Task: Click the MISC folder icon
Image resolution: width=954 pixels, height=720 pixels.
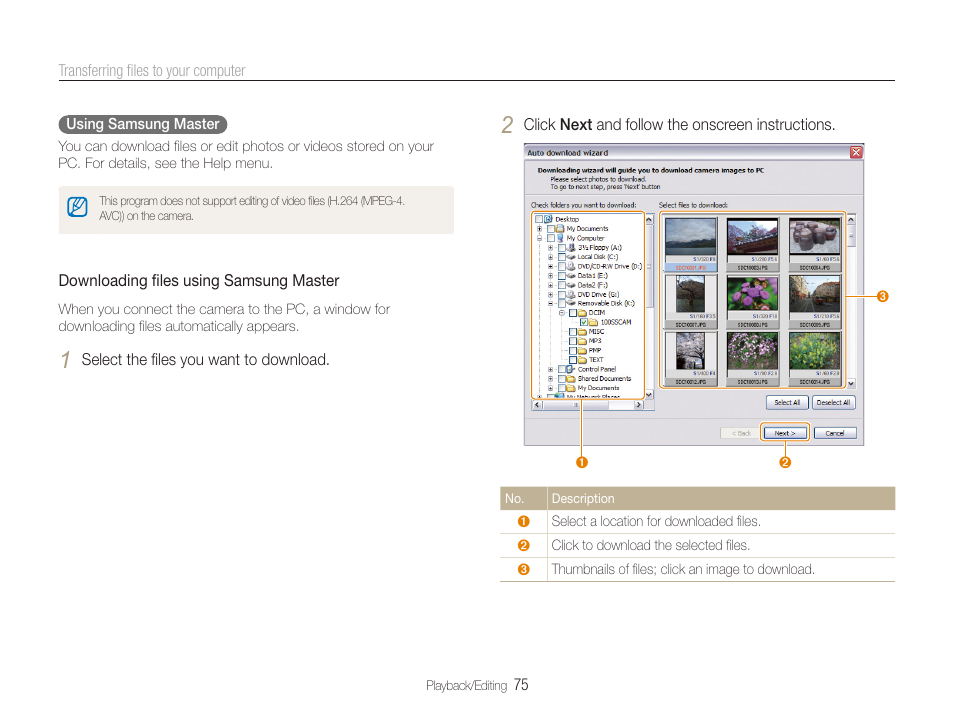Action: point(582,332)
